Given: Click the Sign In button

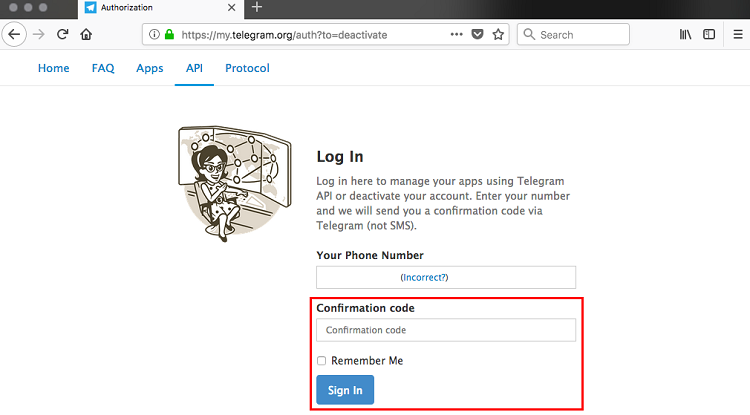Looking at the screenshot, I should (x=345, y=390).
